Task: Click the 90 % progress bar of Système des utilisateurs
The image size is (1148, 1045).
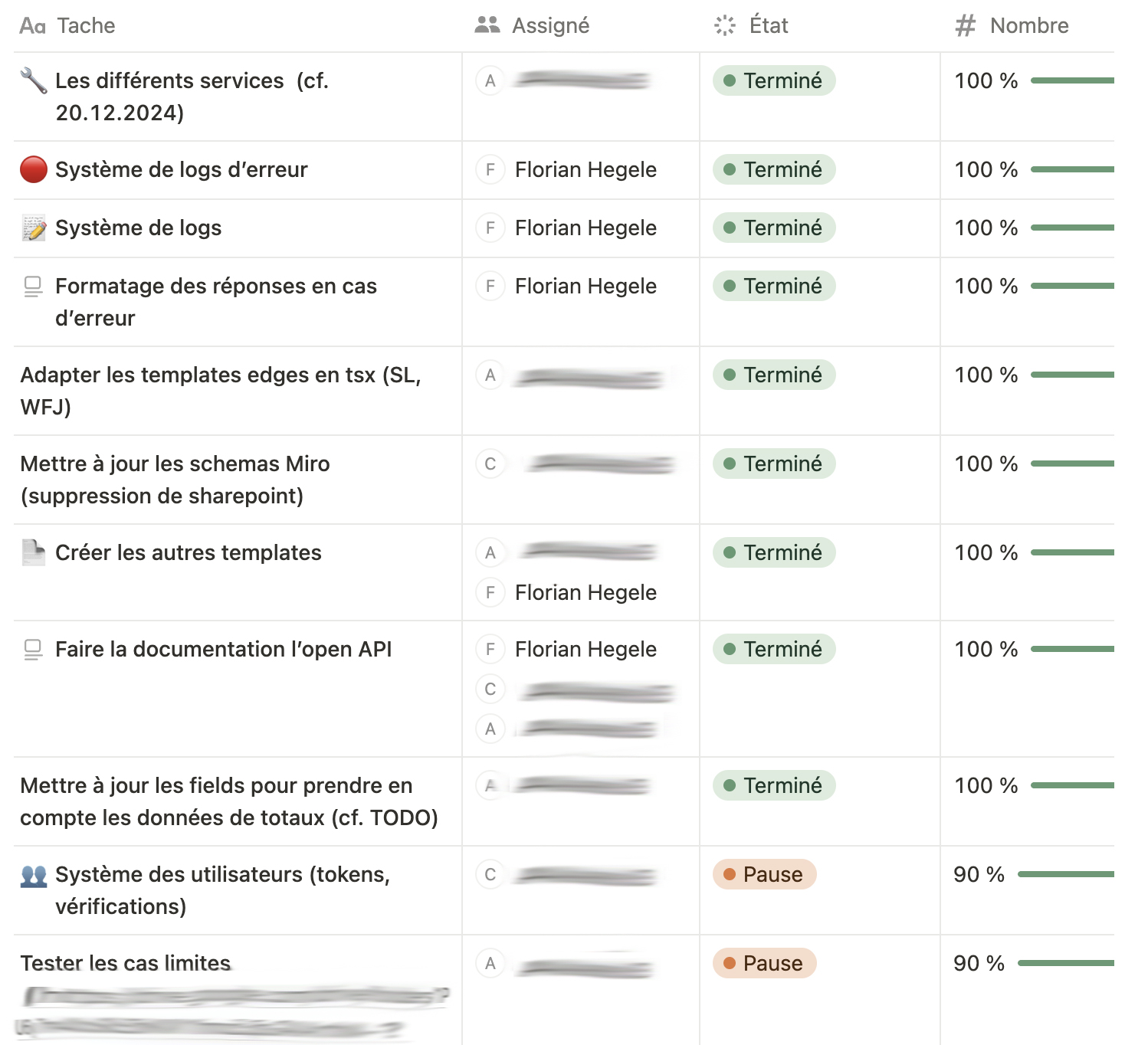Action: click(1066, 874)
